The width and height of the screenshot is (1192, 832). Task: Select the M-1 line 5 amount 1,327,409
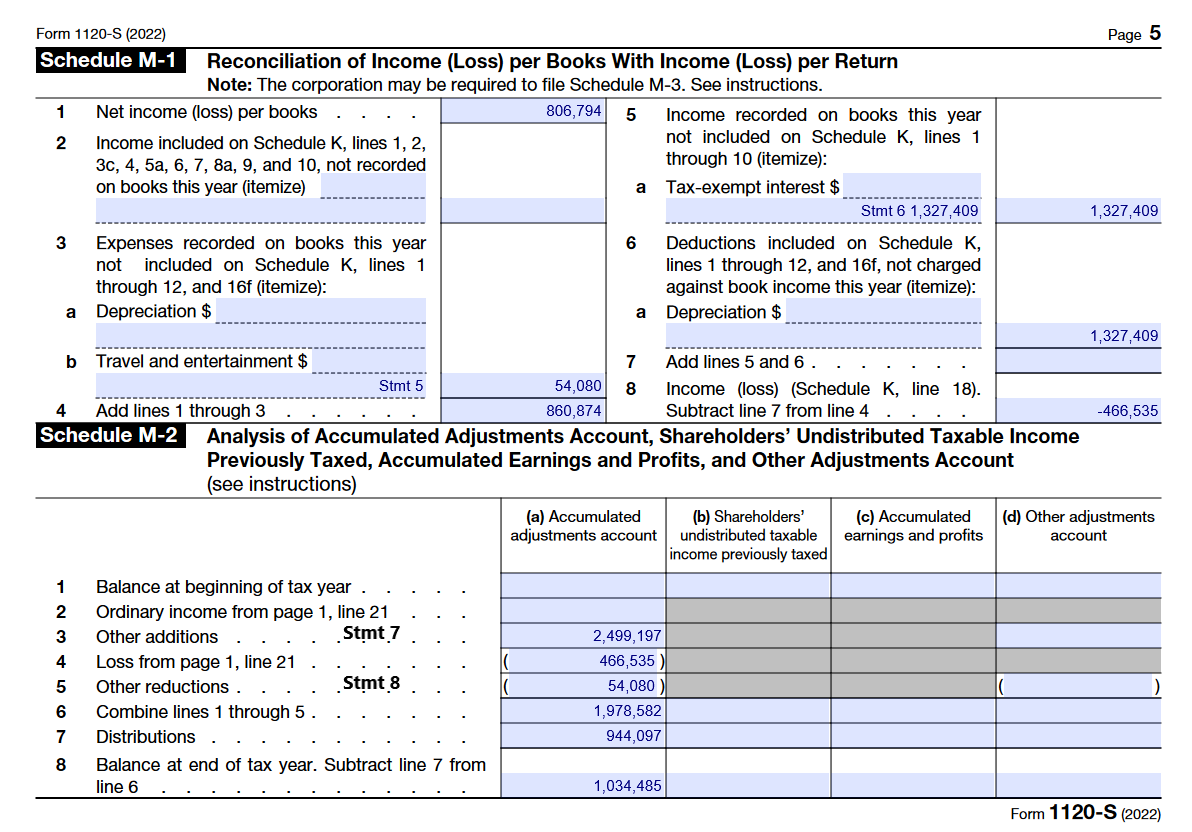(x=1079, y=211)
